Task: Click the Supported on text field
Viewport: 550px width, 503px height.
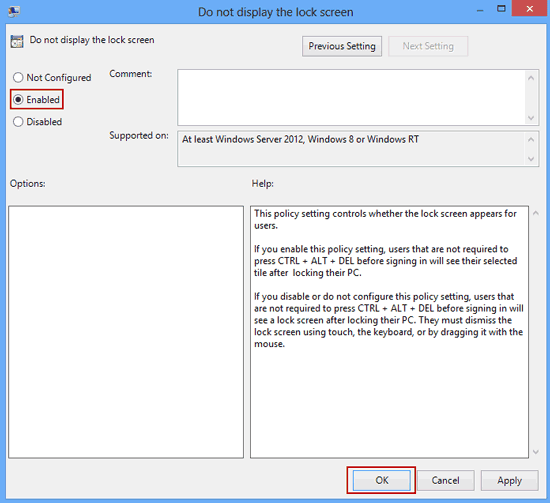Action: (x=351, y=149)
